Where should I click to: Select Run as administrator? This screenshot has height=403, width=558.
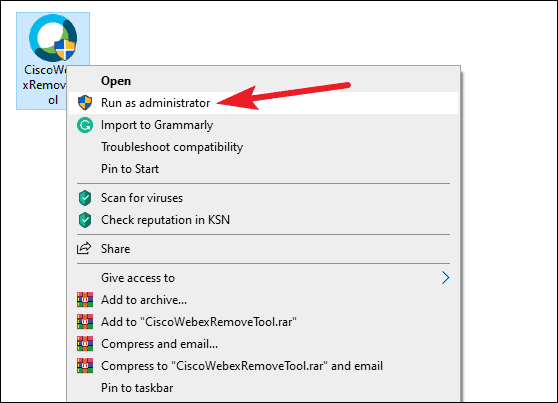[x=263, y=103]
